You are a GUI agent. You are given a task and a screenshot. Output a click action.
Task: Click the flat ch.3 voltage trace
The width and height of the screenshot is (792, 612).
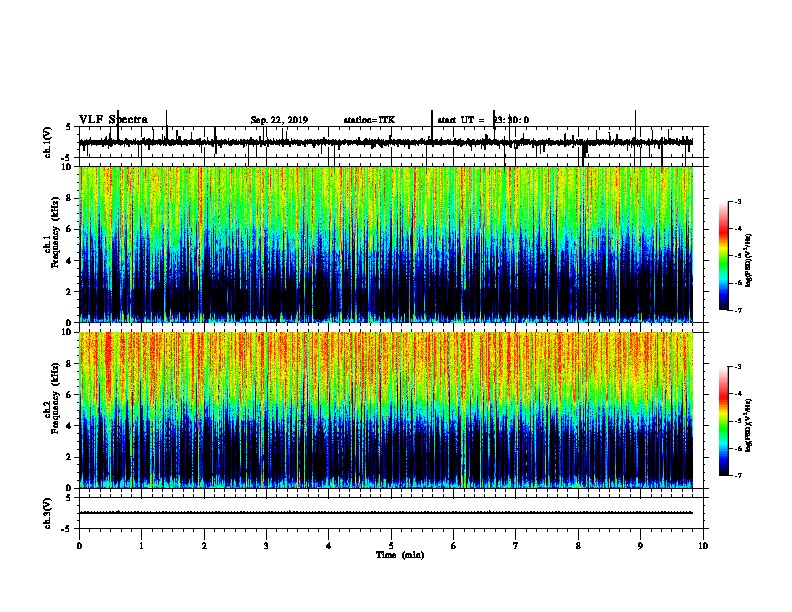(386, 513)
